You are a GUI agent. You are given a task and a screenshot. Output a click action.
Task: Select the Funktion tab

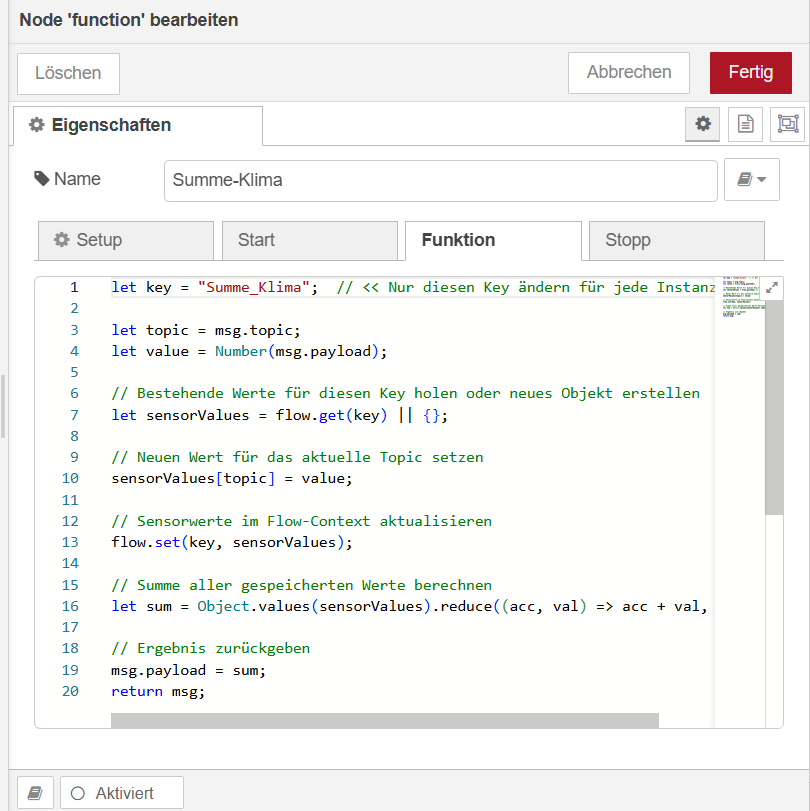pos(492,240)
